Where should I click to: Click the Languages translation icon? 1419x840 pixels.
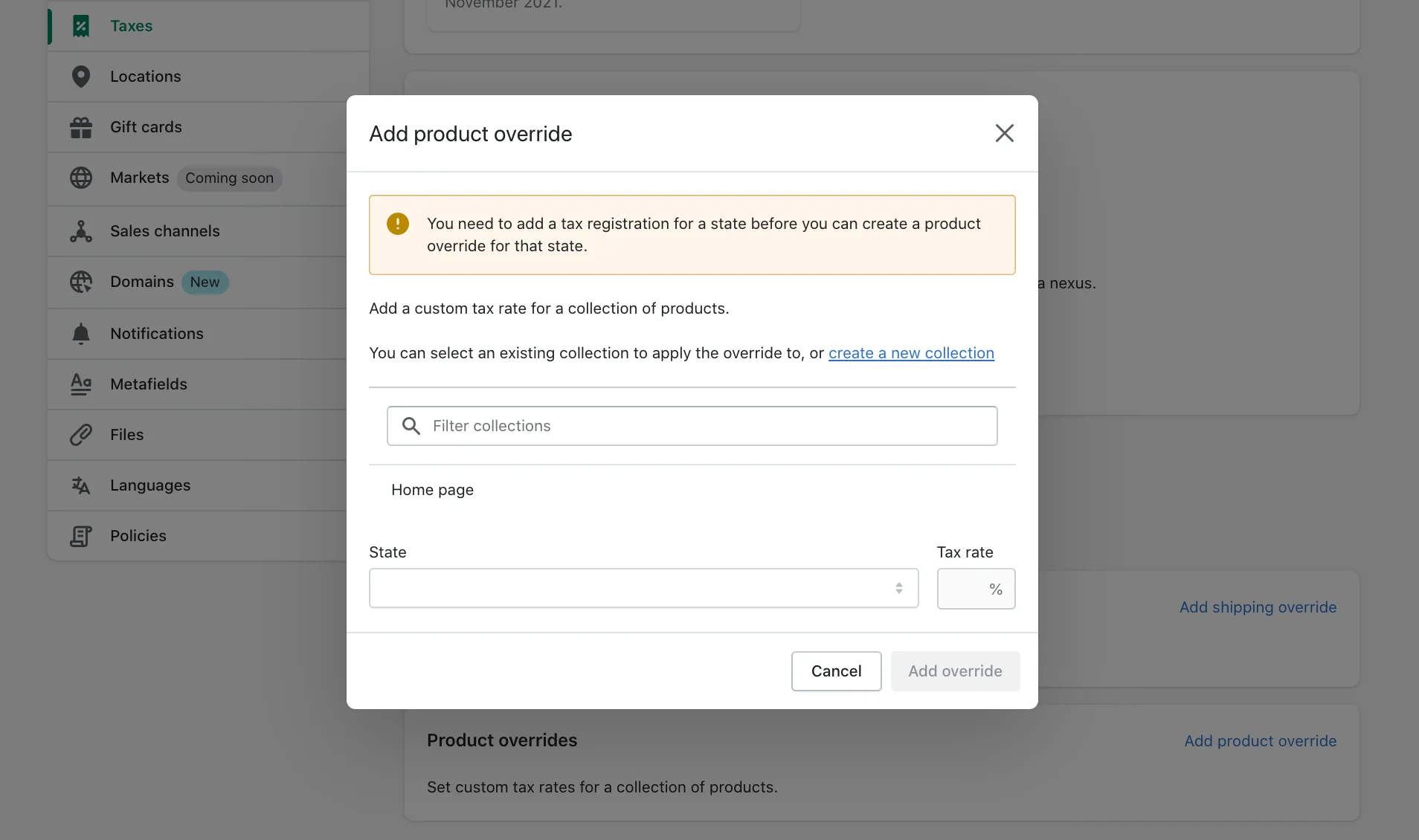[82, 485]
